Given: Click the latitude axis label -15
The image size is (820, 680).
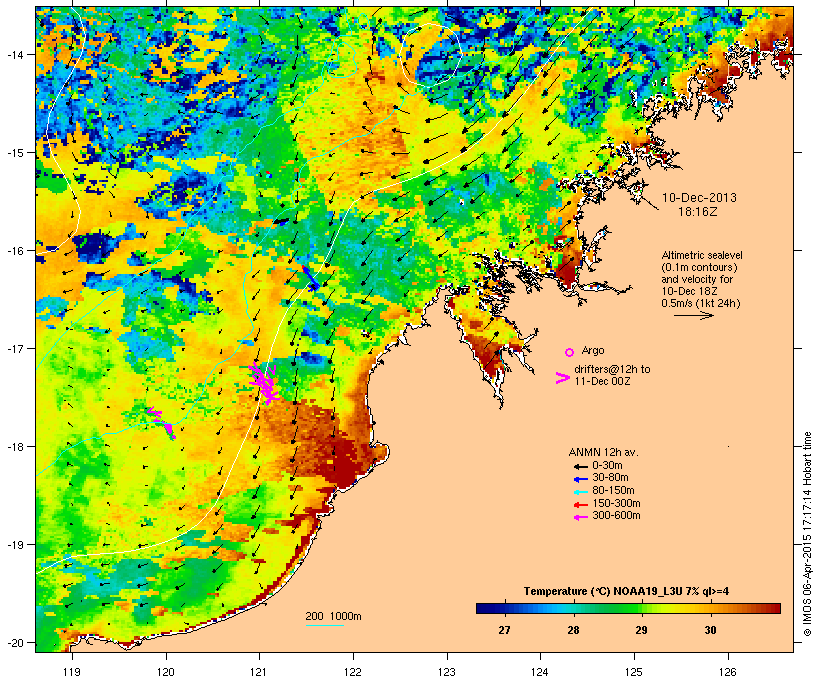Looking at the screenshot, I should coord(14,153).
